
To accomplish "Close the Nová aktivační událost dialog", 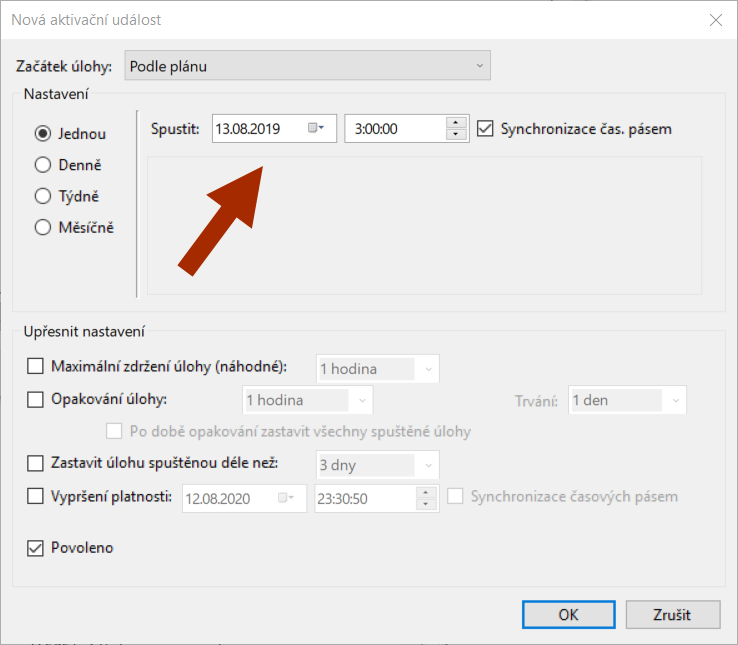I will 716,20.
